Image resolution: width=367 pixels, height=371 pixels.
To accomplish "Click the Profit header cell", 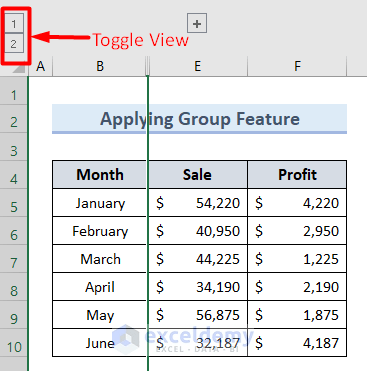I will (x=297, y=175).
